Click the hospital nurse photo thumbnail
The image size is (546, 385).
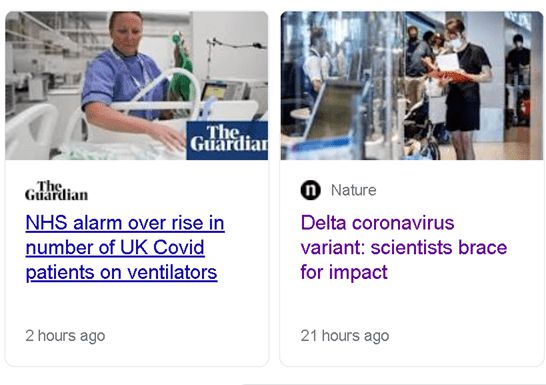click(x=136, y=86)
